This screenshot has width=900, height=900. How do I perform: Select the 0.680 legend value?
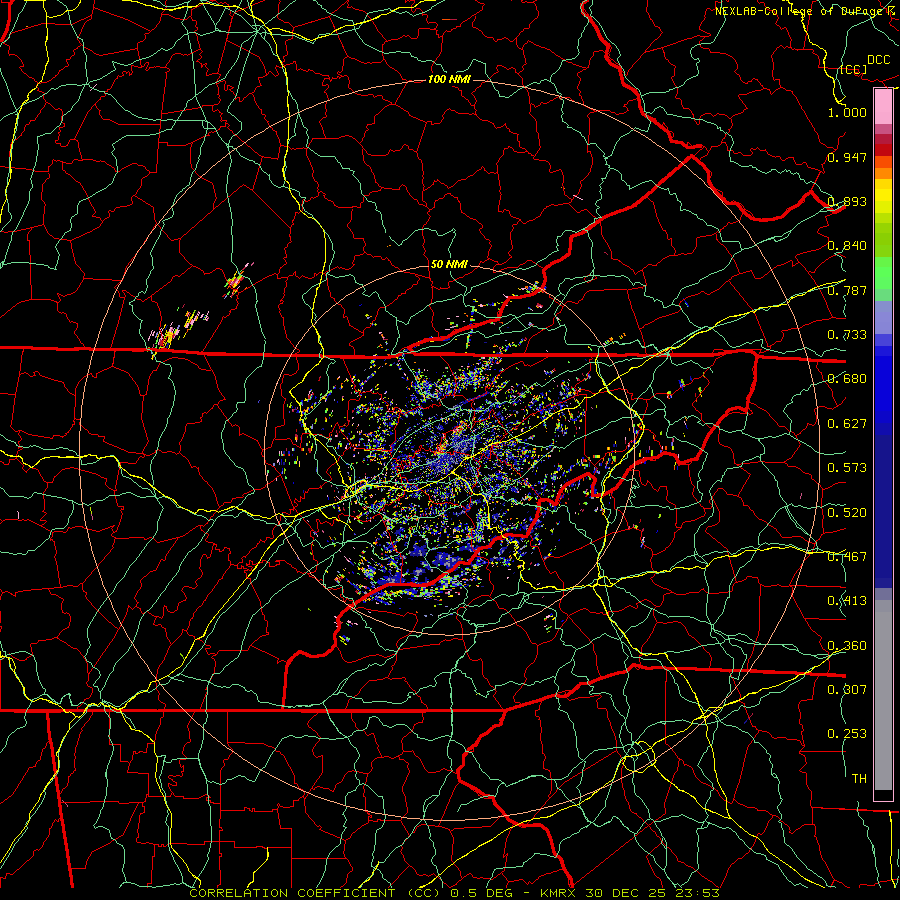point(847,379)
